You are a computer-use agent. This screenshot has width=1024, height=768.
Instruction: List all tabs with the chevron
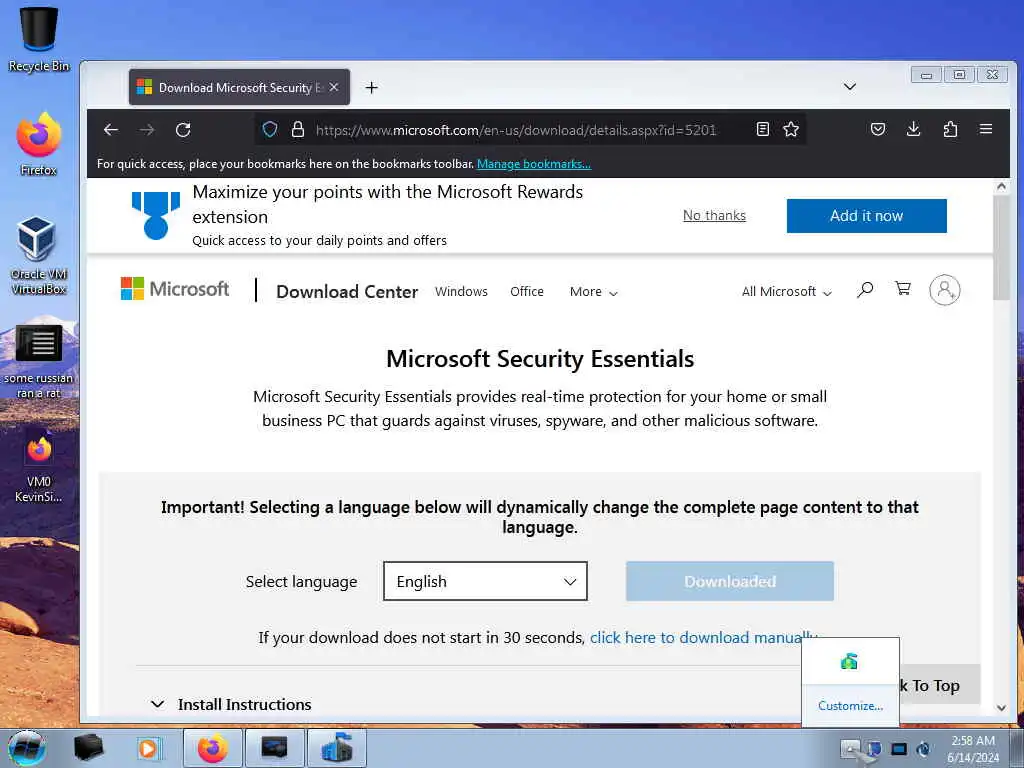pyautogui.click(x=850, y=87)
